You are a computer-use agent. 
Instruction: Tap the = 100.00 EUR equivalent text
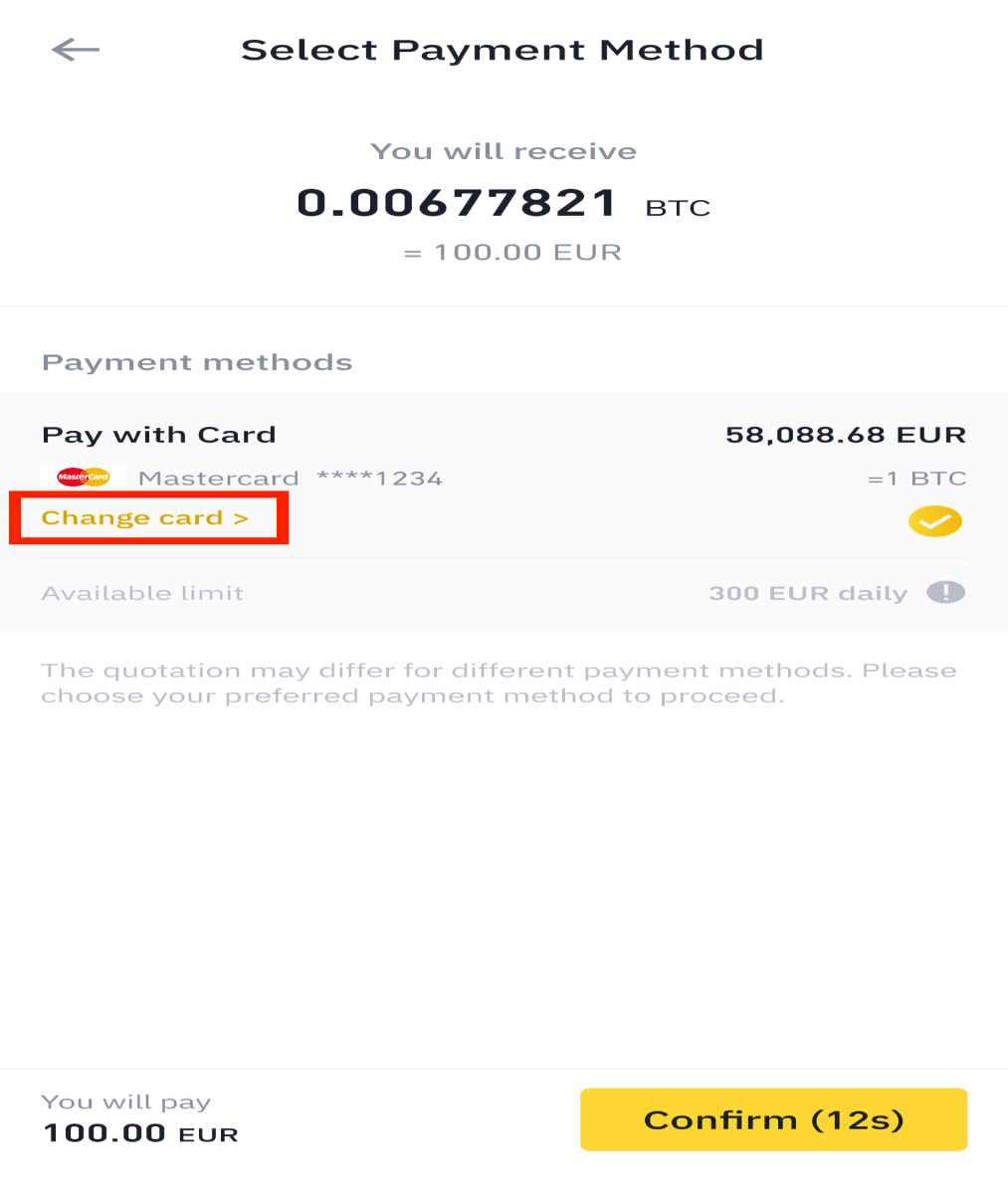click(512, 253)
